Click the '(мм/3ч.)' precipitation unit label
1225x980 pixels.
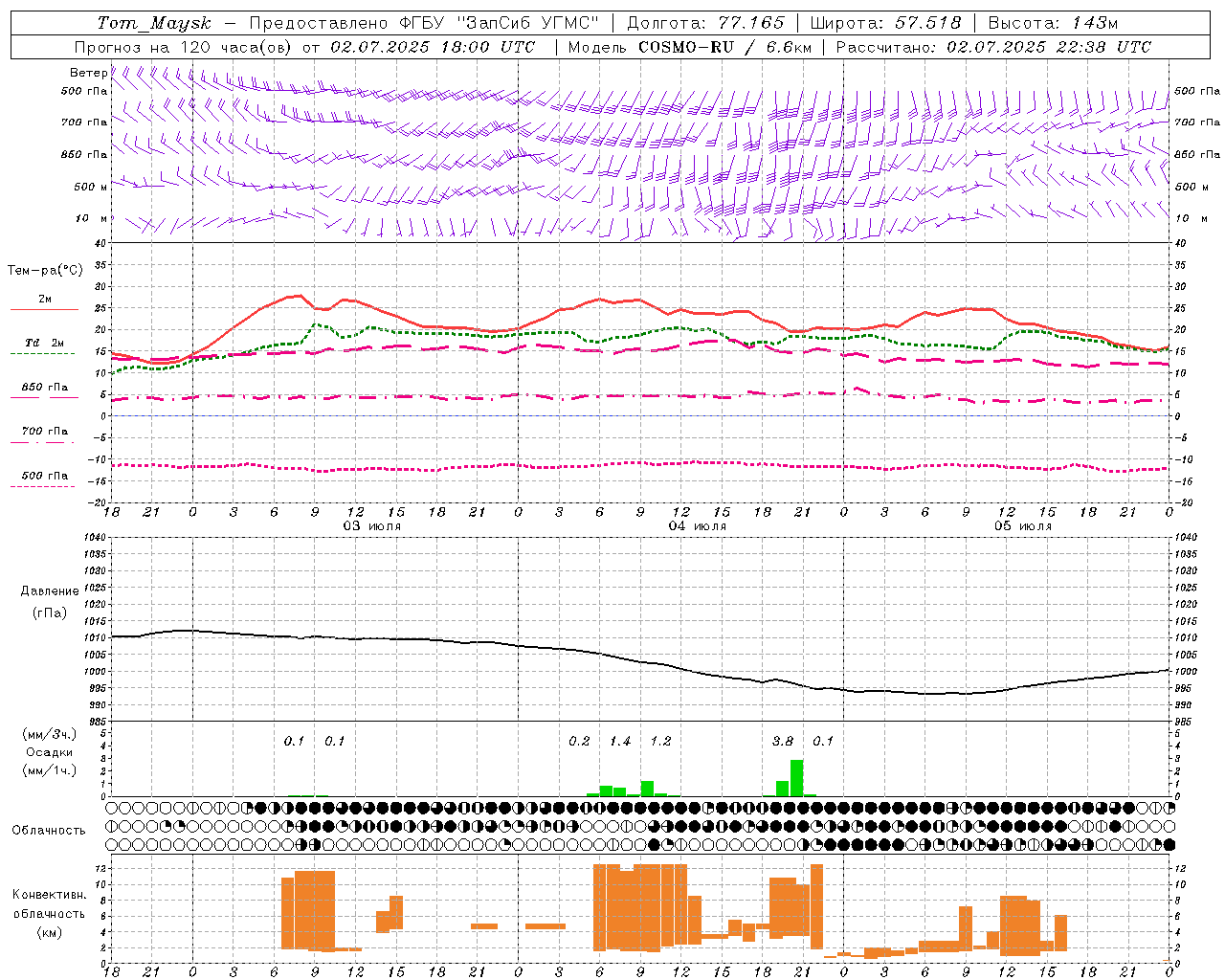coord(49,734)
